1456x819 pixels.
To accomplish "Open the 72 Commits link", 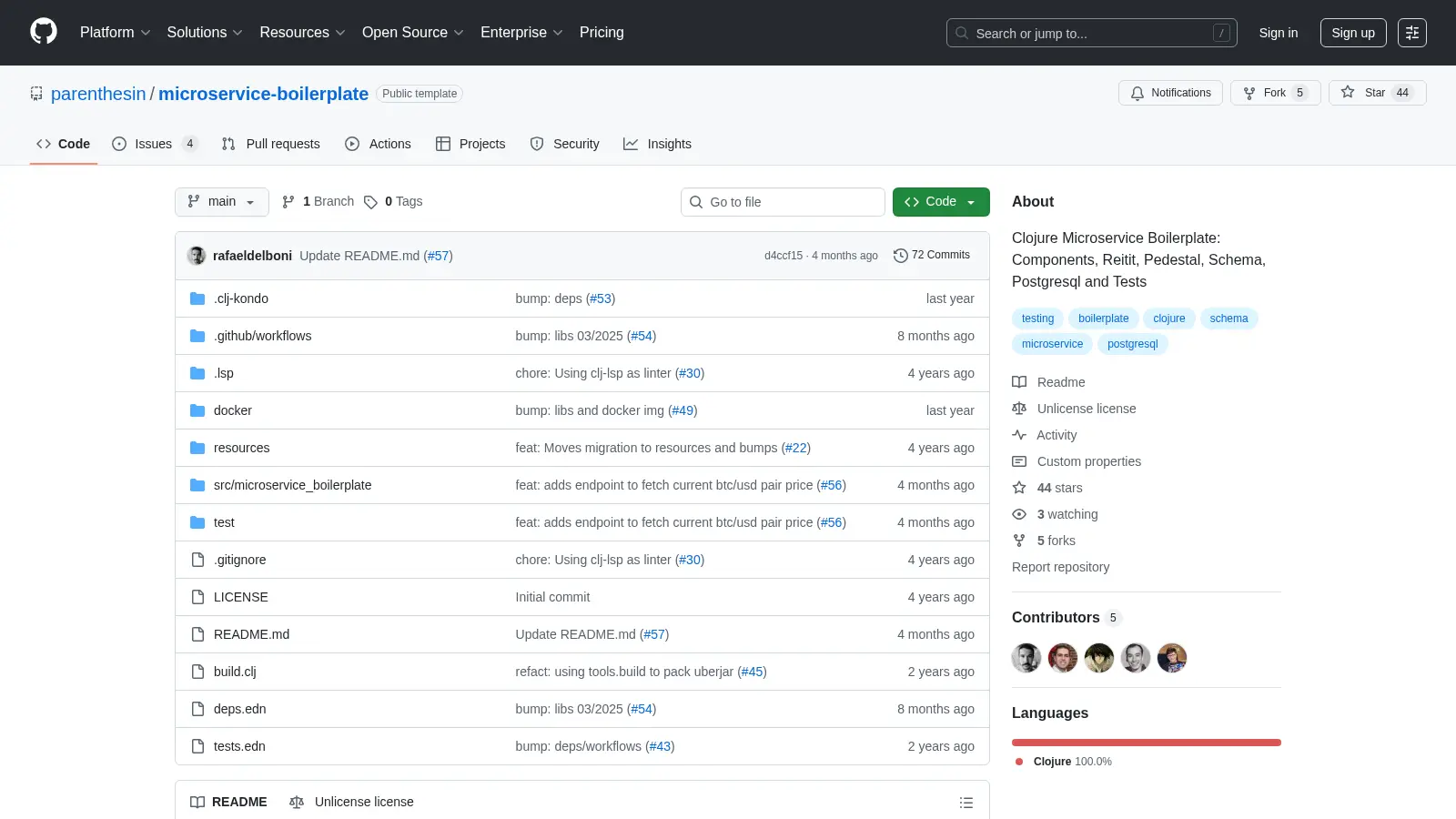I will tap(932, 256).
